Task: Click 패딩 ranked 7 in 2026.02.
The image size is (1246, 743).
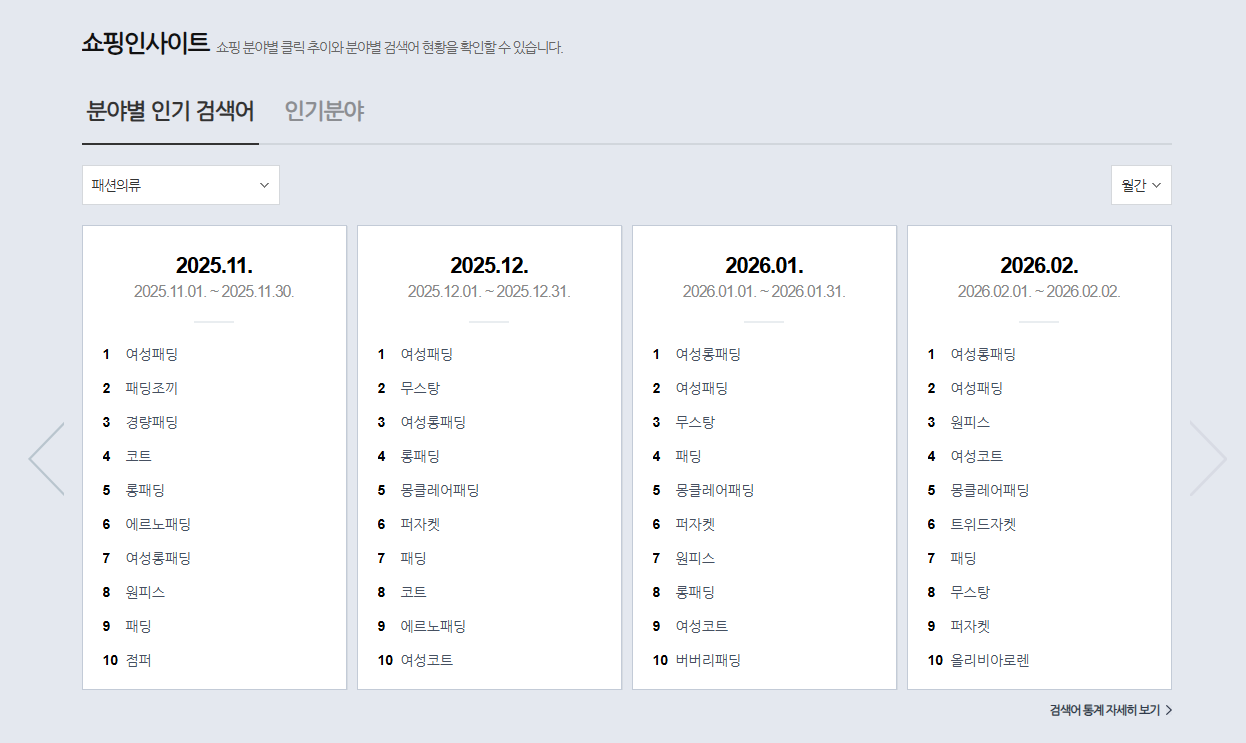Action: click(x=964, y=558)
